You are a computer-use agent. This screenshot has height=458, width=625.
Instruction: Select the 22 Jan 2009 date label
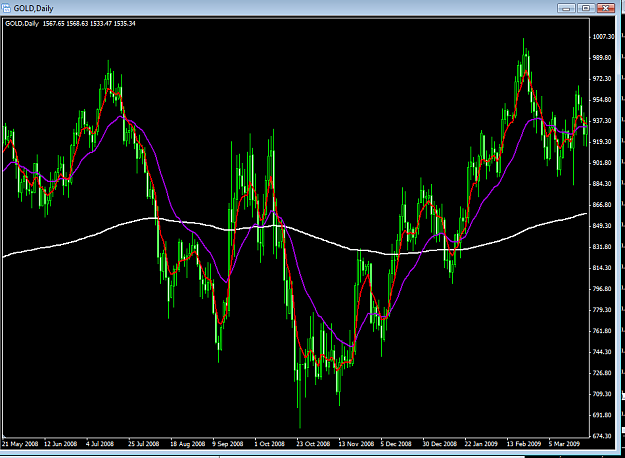[482, 444]
